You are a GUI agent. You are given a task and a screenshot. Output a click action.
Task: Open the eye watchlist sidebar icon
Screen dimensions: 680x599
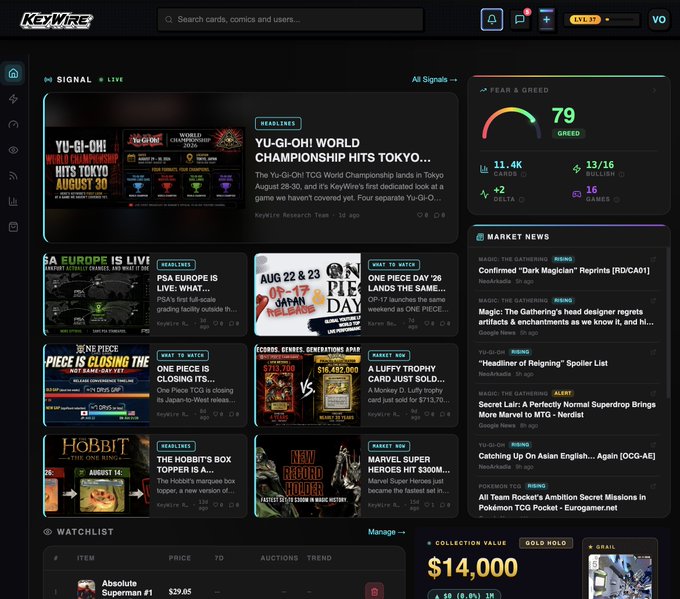[x=13, y=150]
